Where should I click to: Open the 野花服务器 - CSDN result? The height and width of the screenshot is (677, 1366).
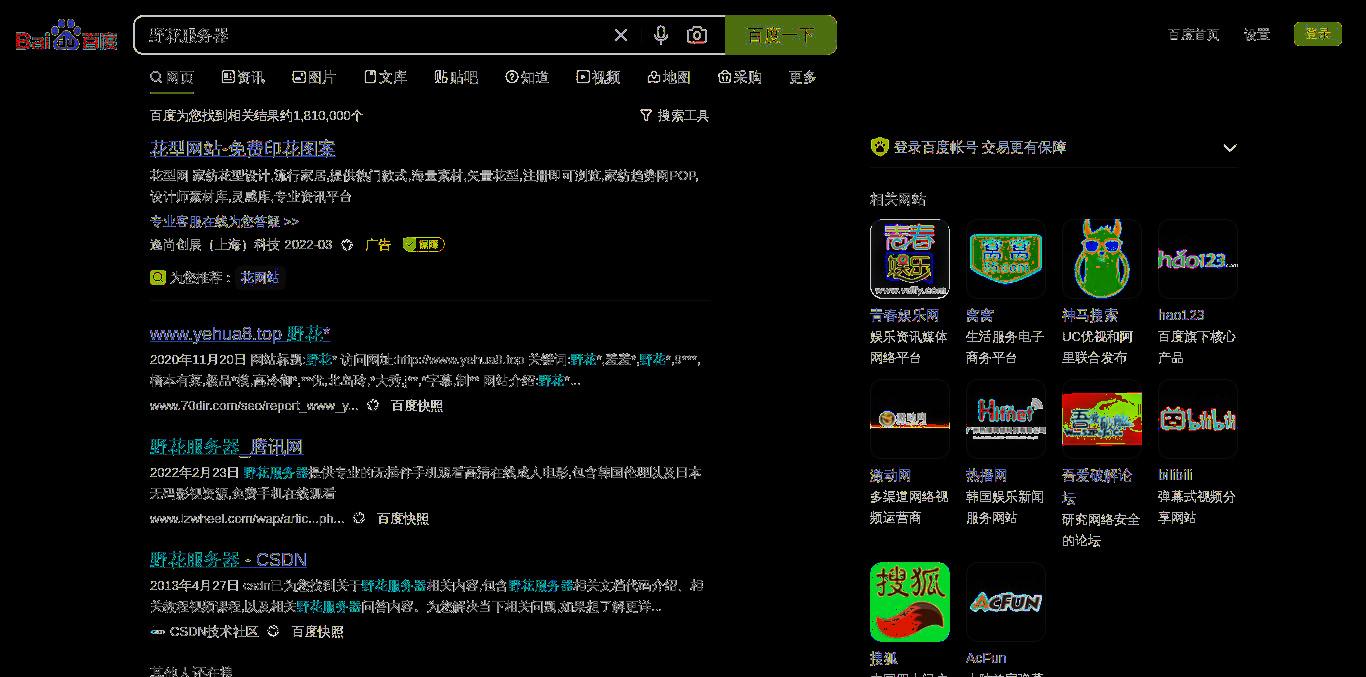click(228, 559)
